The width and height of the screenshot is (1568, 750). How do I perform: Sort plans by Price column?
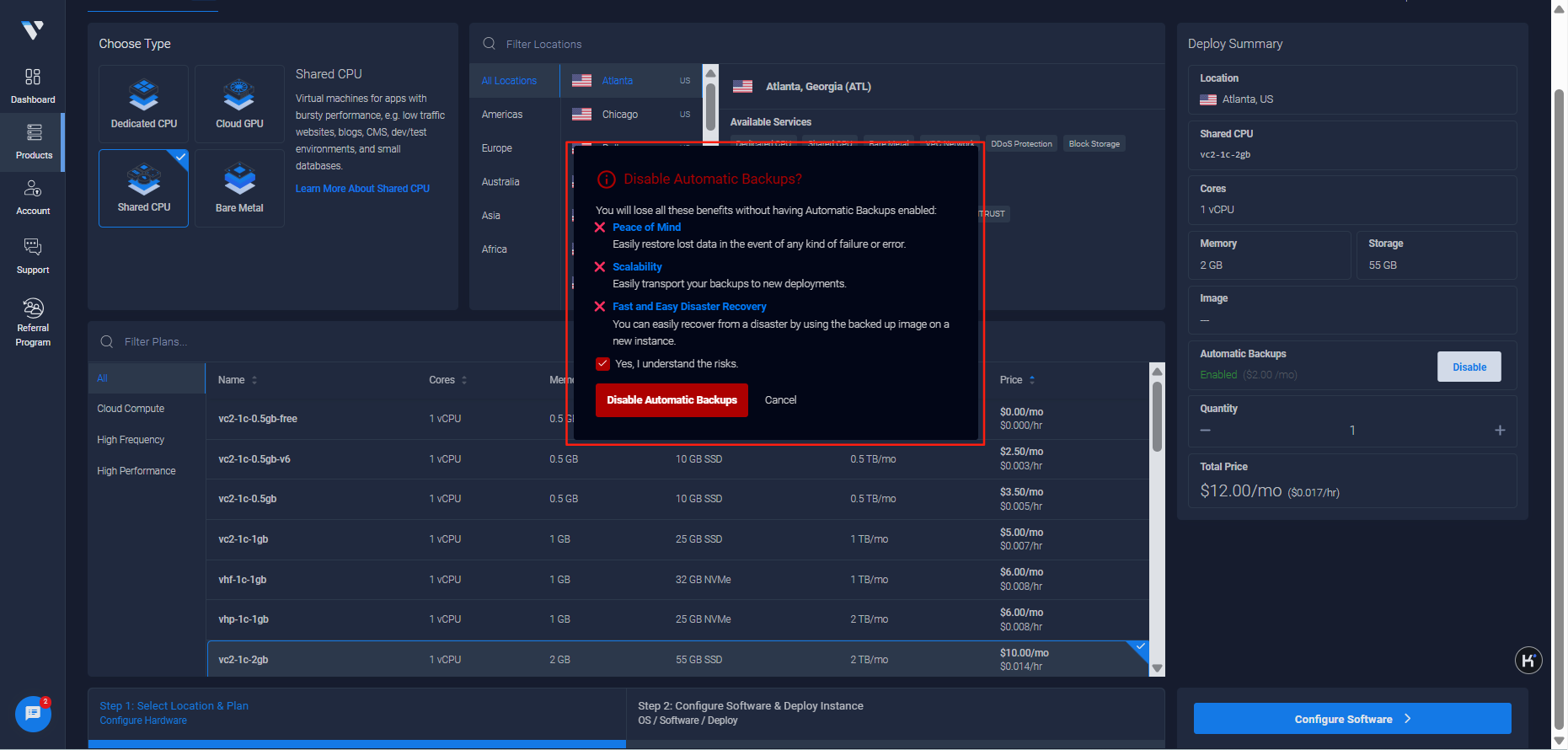point(1017,380)
